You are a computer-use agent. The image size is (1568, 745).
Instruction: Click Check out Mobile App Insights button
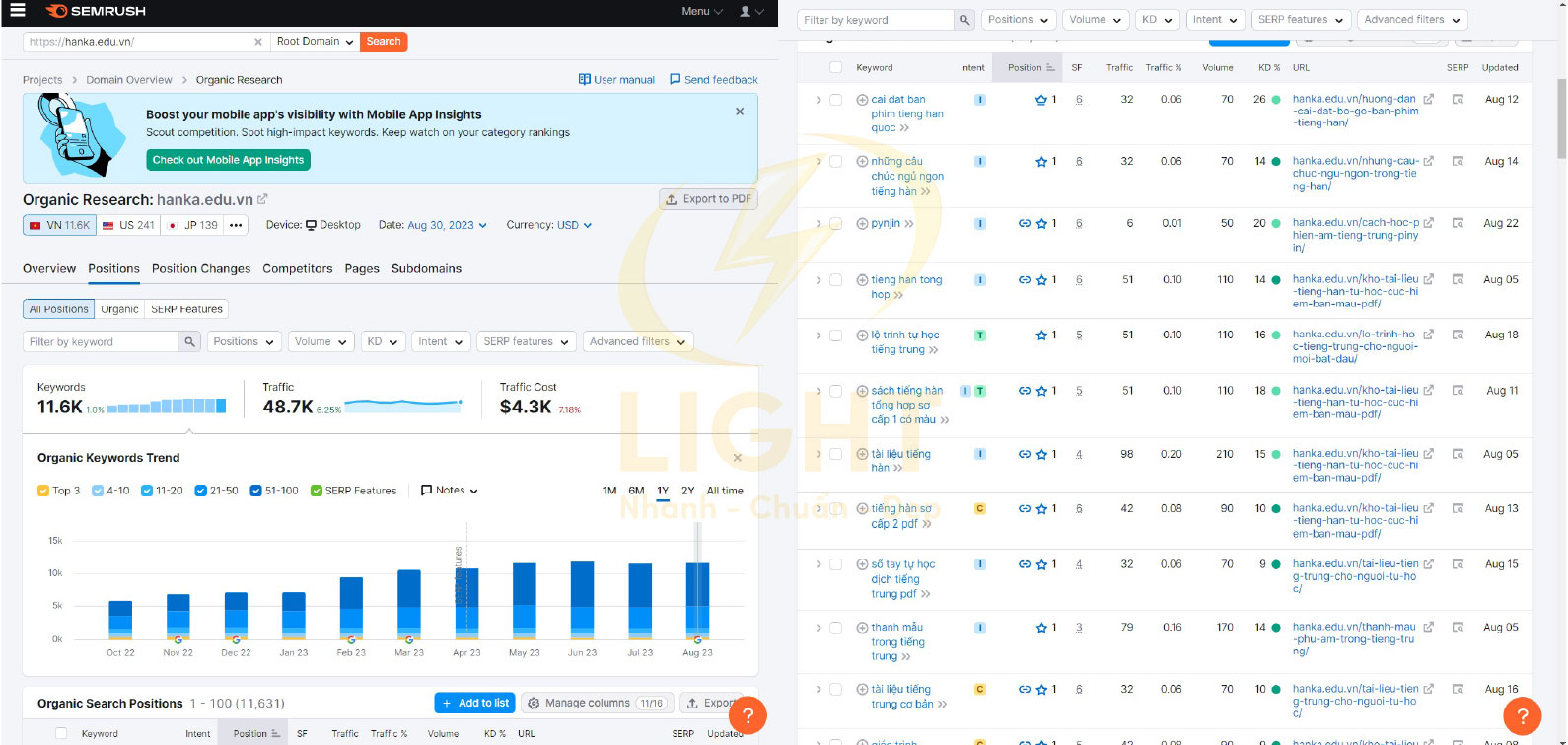[229, 160]
